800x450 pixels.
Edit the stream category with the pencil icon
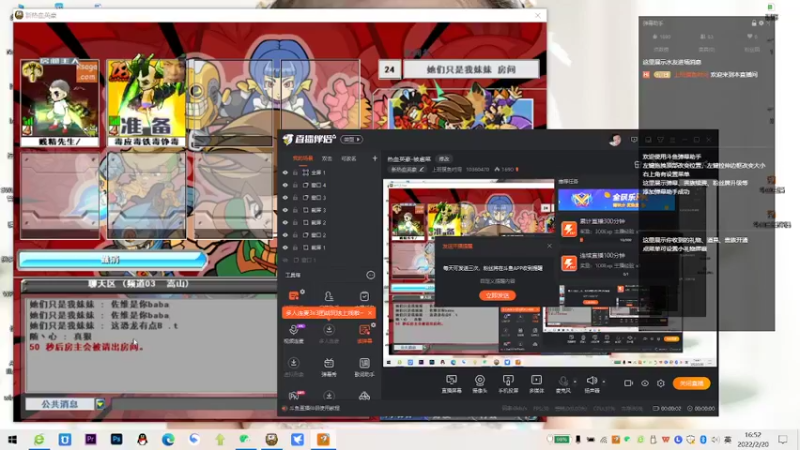pos(421,169)
